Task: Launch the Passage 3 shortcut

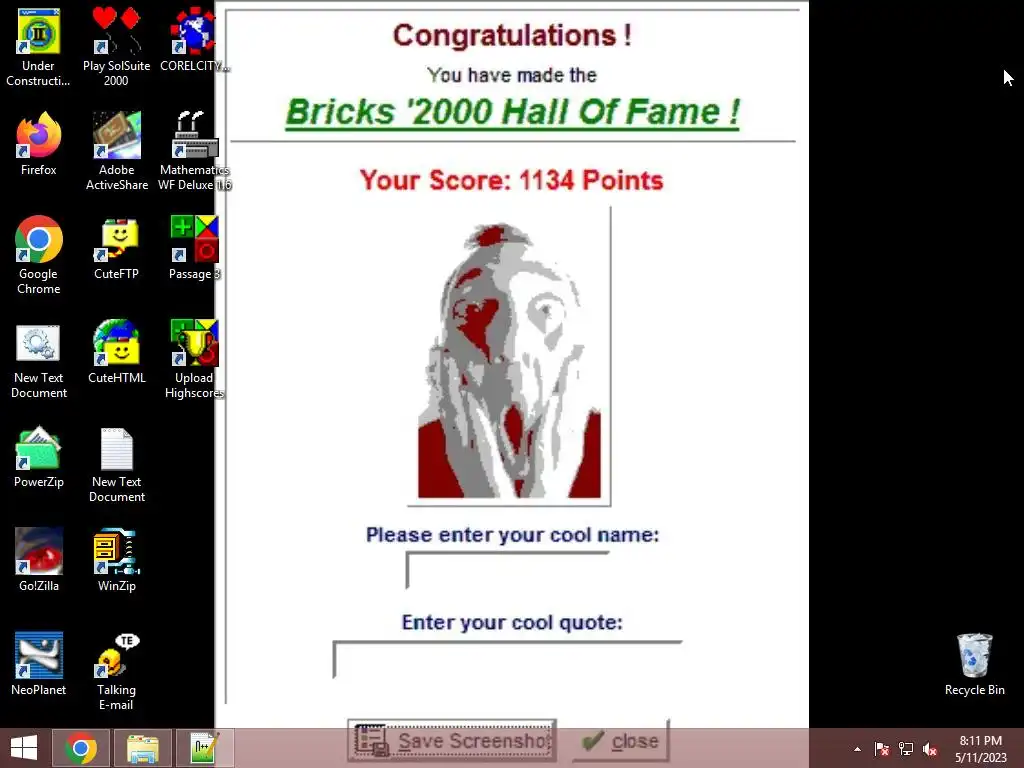Action: coord(194,249)
